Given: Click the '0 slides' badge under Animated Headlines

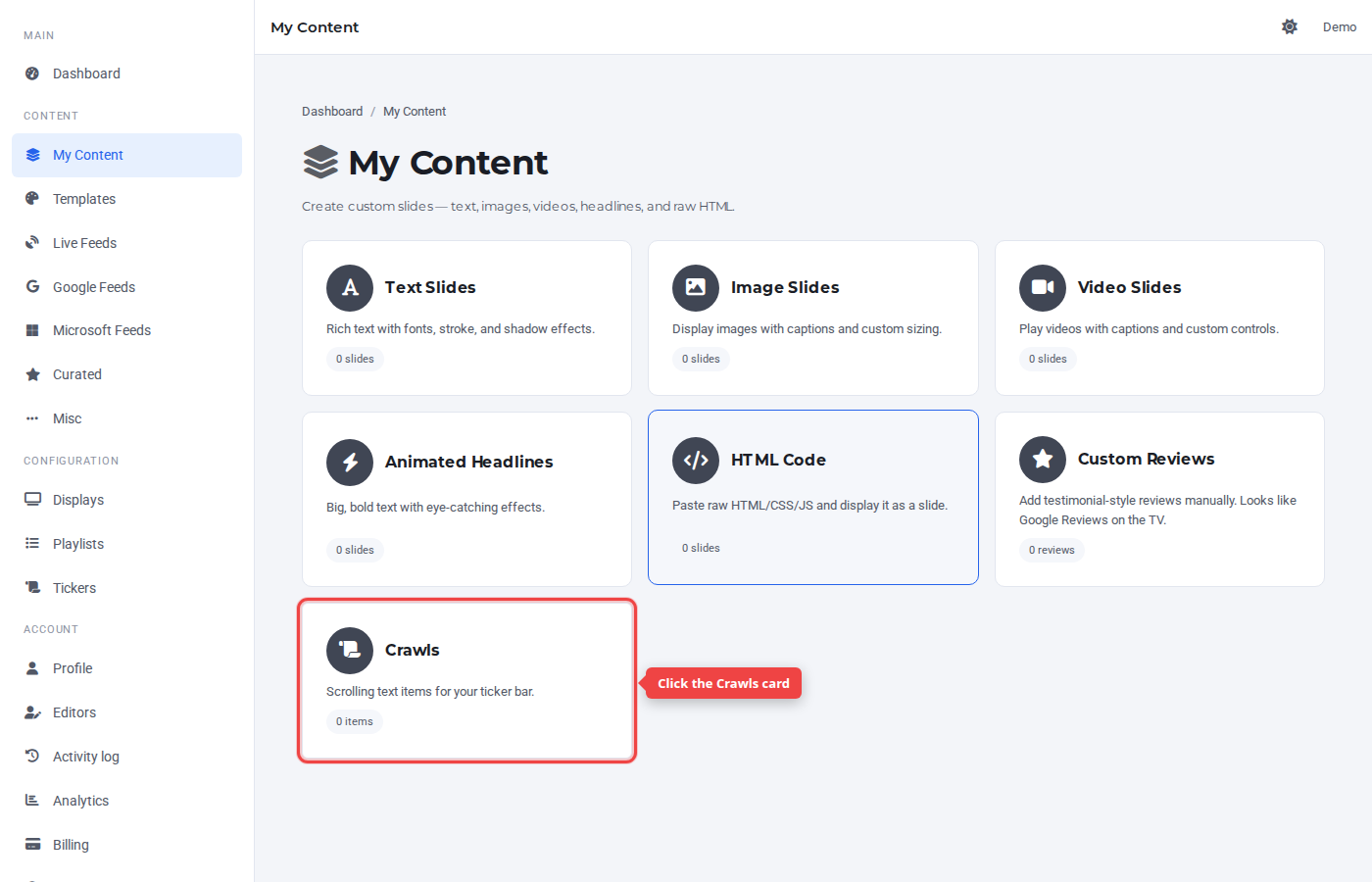Looking at the screenshot, I should [x=355, y=550].
